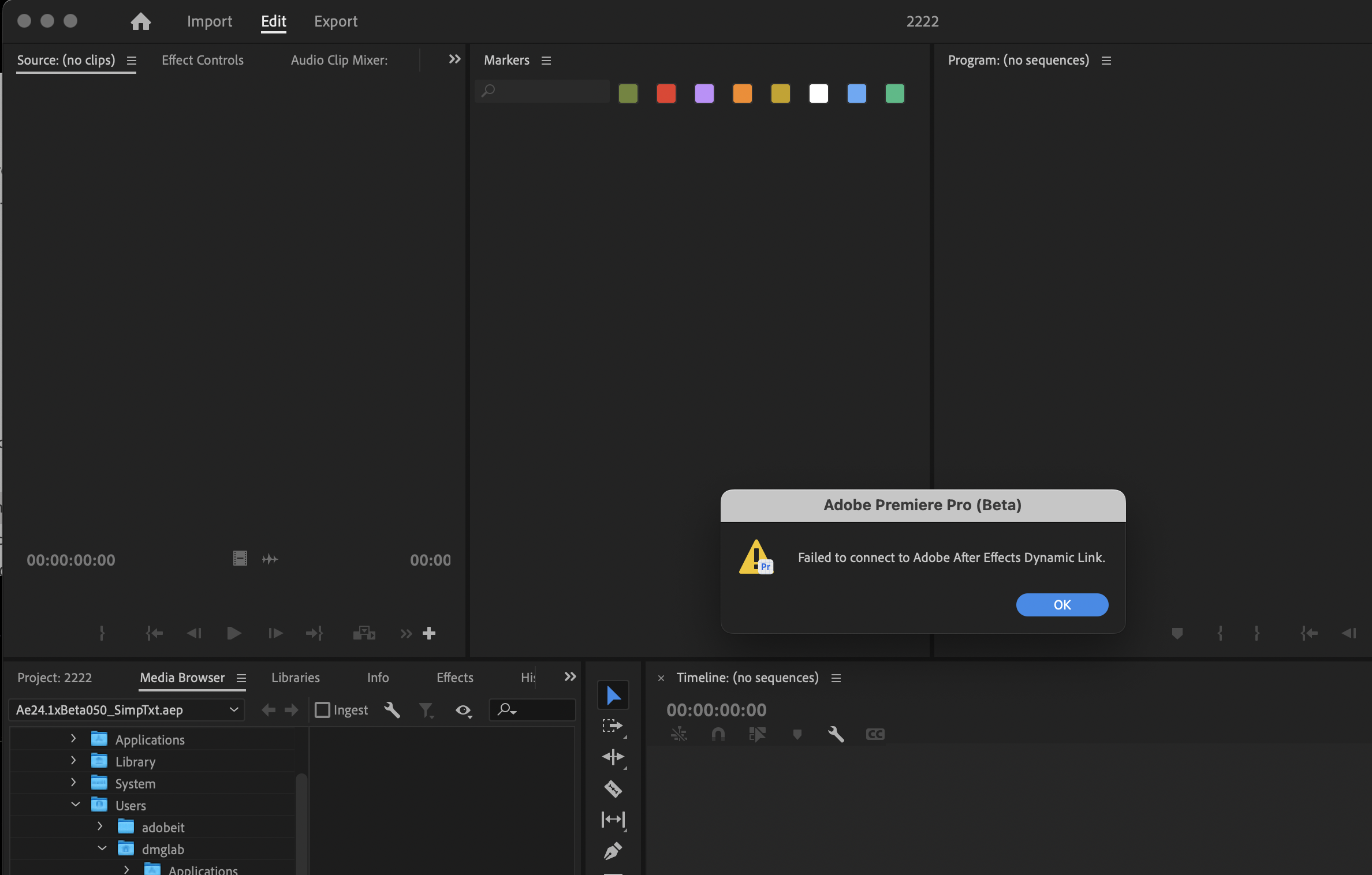Image resolution: width=1372 pixels, height=875 pixels.
Task: Enable the Ingest checkbox in Media Browser
Action: pos(322,710)
